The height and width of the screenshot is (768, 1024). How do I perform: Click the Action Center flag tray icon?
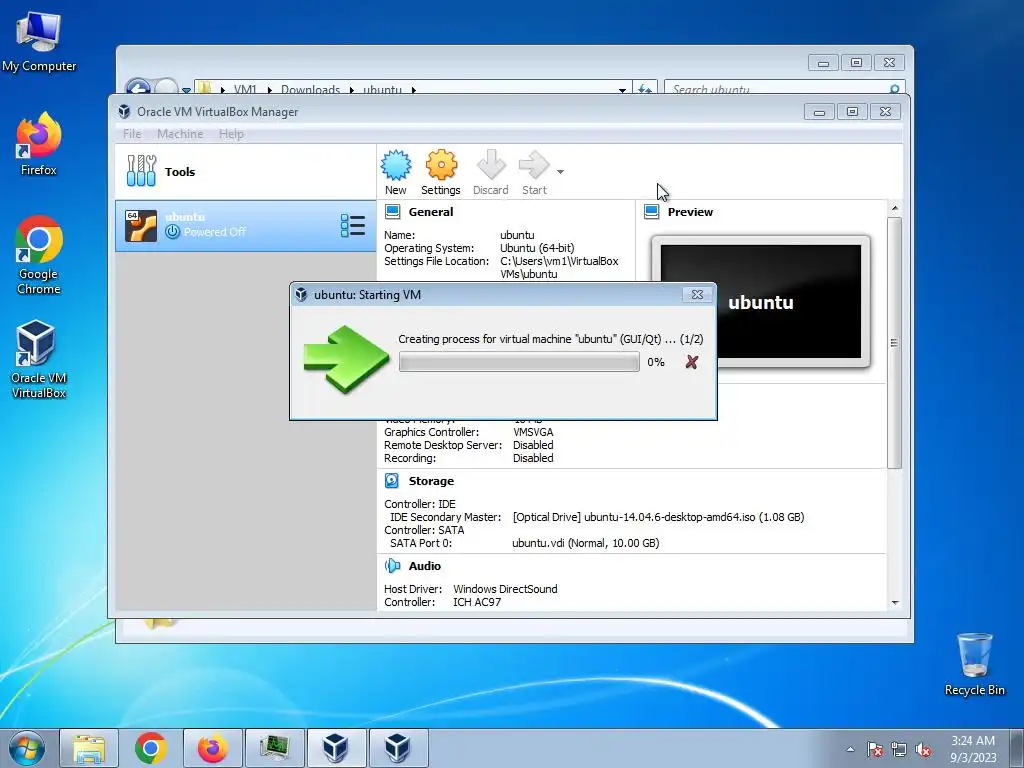pos(875,749)
